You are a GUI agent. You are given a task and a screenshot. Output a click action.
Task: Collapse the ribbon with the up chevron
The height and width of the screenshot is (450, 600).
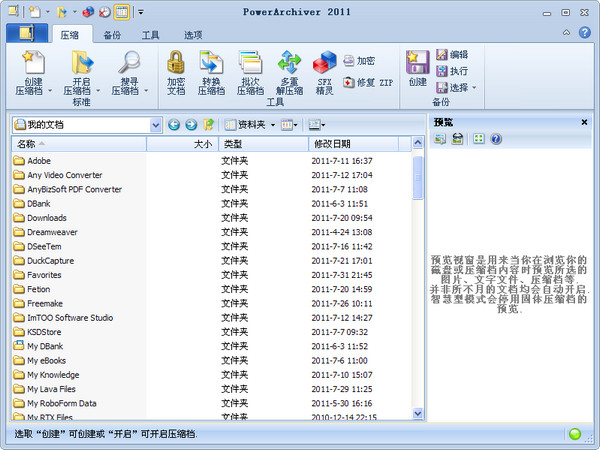(566, 33)
